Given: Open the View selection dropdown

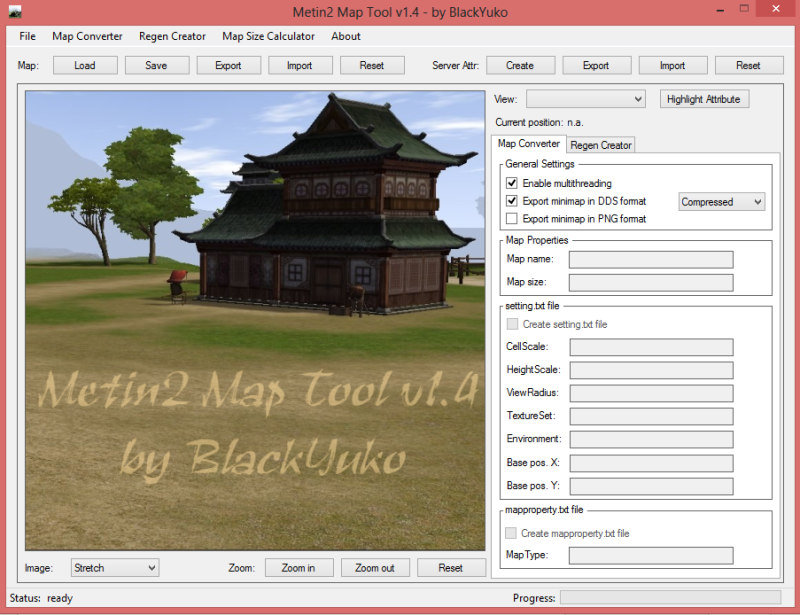Looking at the screenshot, I should 585,99.
